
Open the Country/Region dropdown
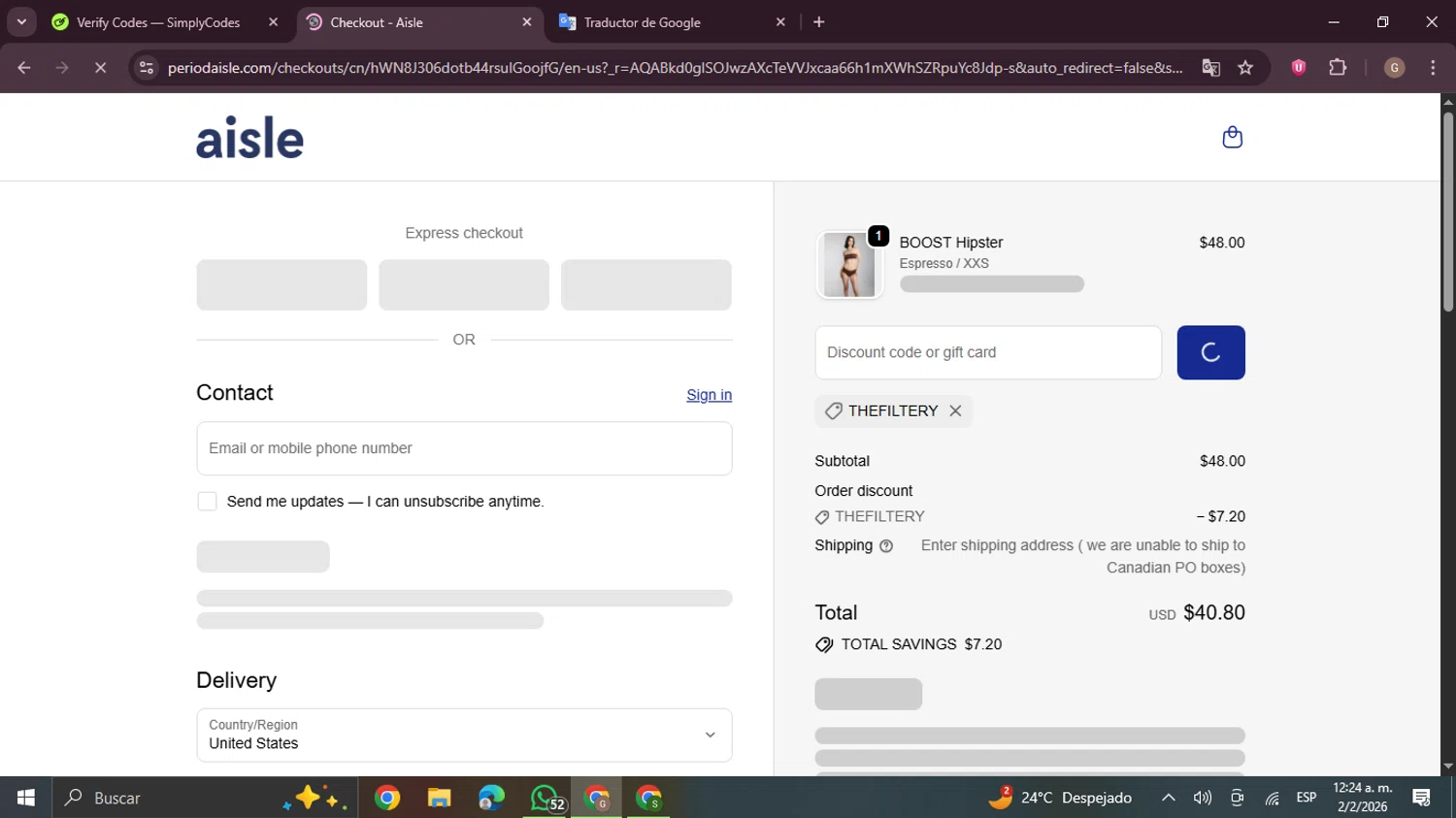(x=464, y=735)
